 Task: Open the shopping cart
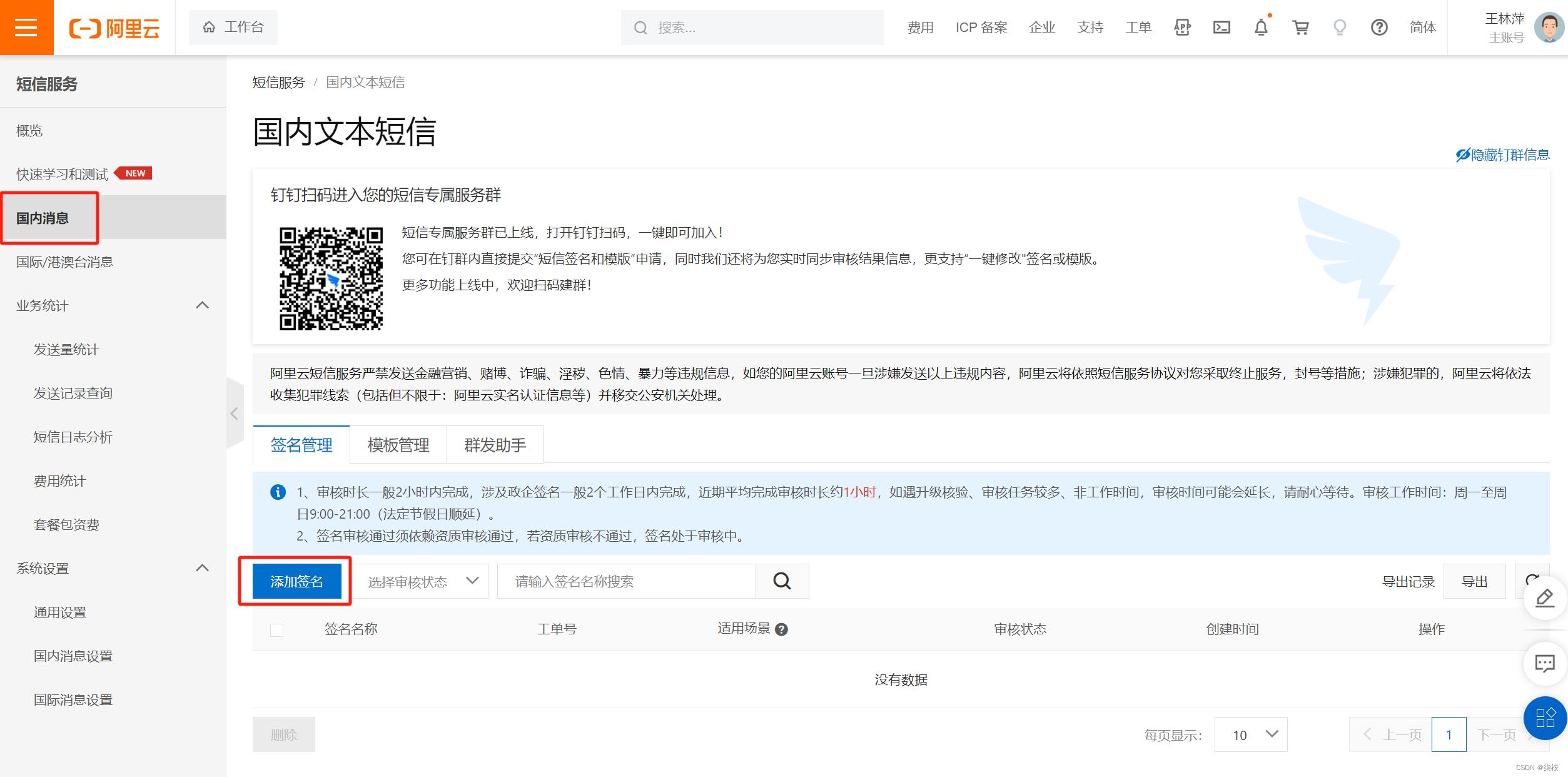1301,28
